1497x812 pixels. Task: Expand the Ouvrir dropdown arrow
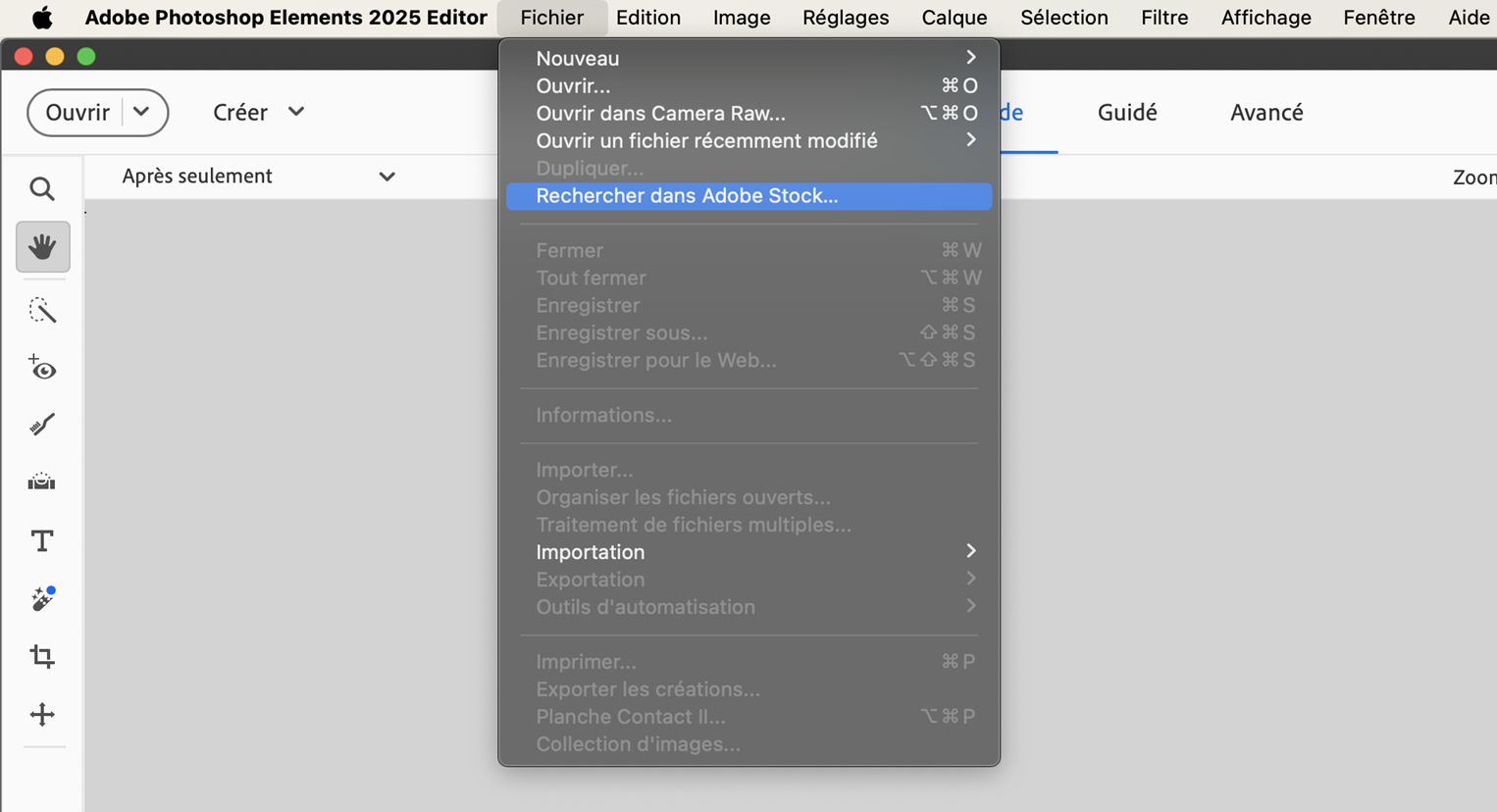tap(141, 112)
